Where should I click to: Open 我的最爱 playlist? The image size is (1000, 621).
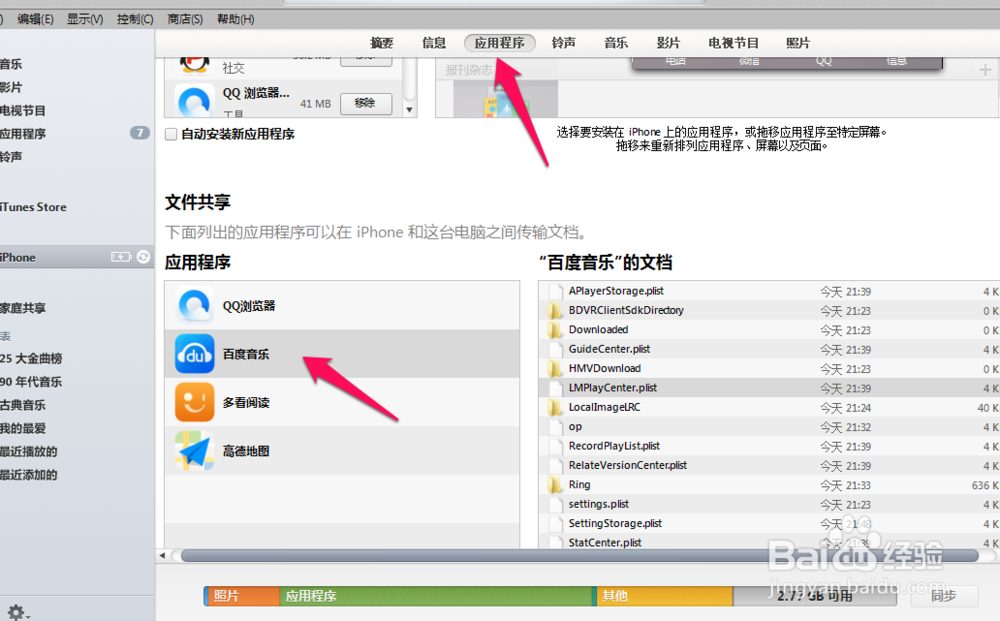click(23, 428)
